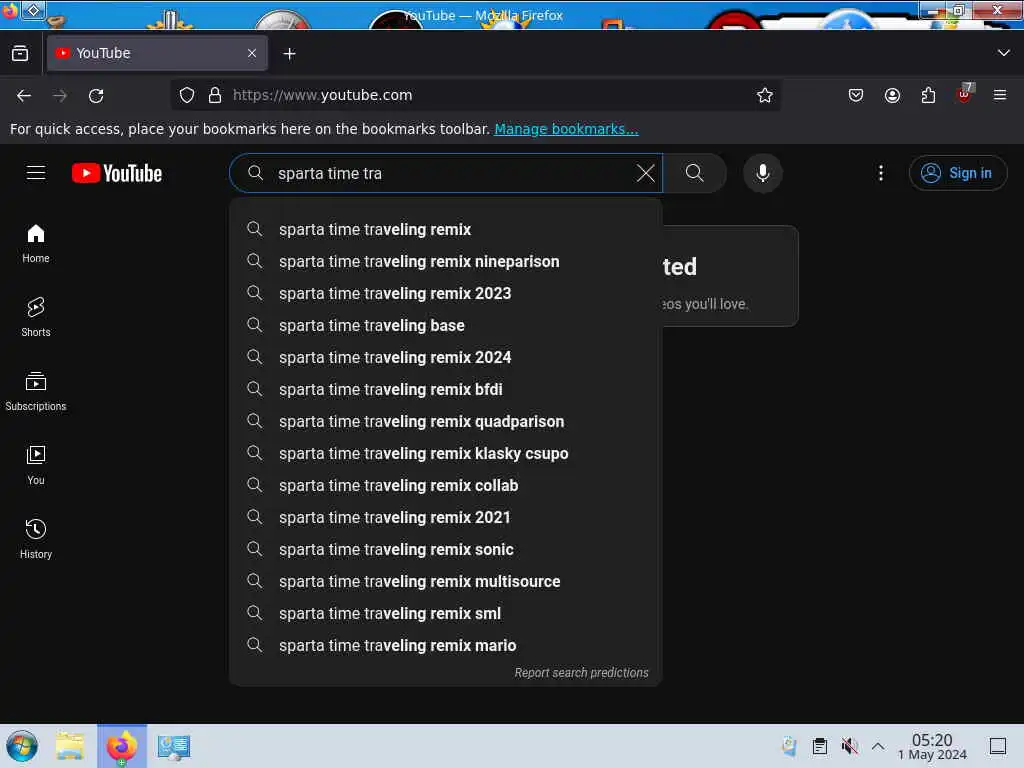Open History from the sidebar
This screenshot has height=768, width=1024.
[x=36, y=539]
